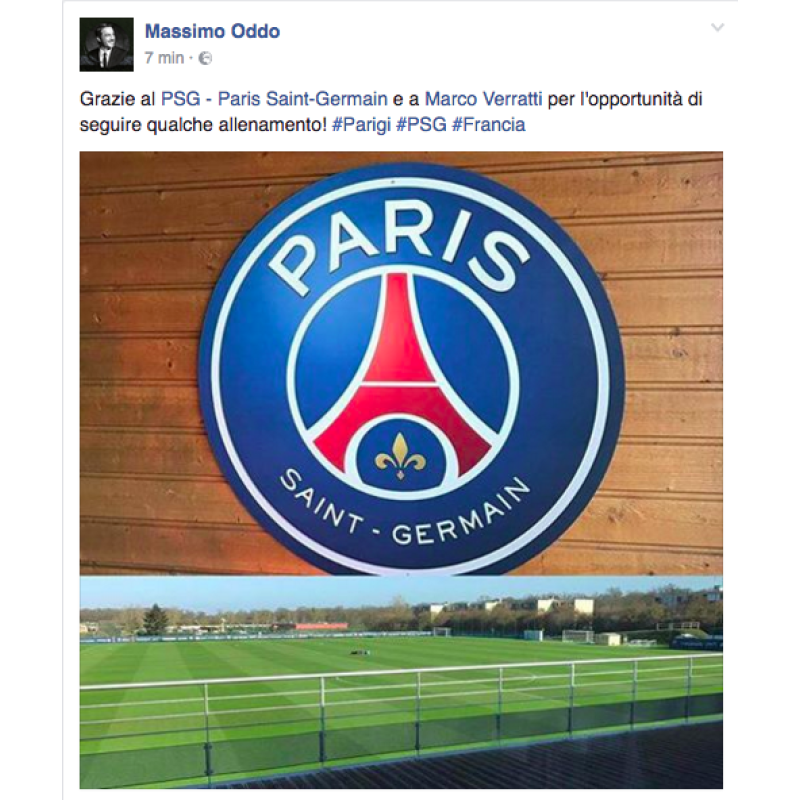
Task: Open the training pitch photo
Action: click(401, 683)
